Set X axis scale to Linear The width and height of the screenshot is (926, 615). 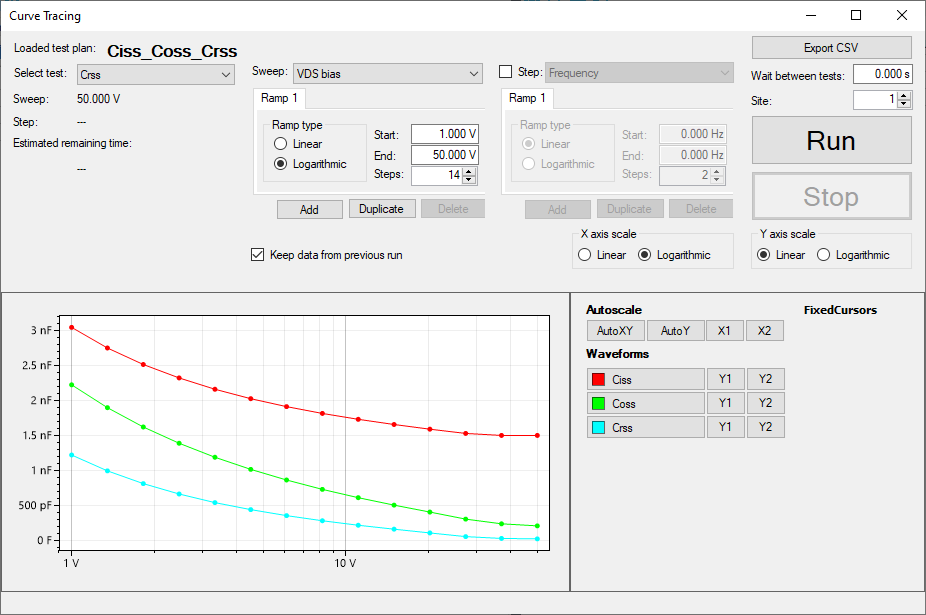pos(585,255)
